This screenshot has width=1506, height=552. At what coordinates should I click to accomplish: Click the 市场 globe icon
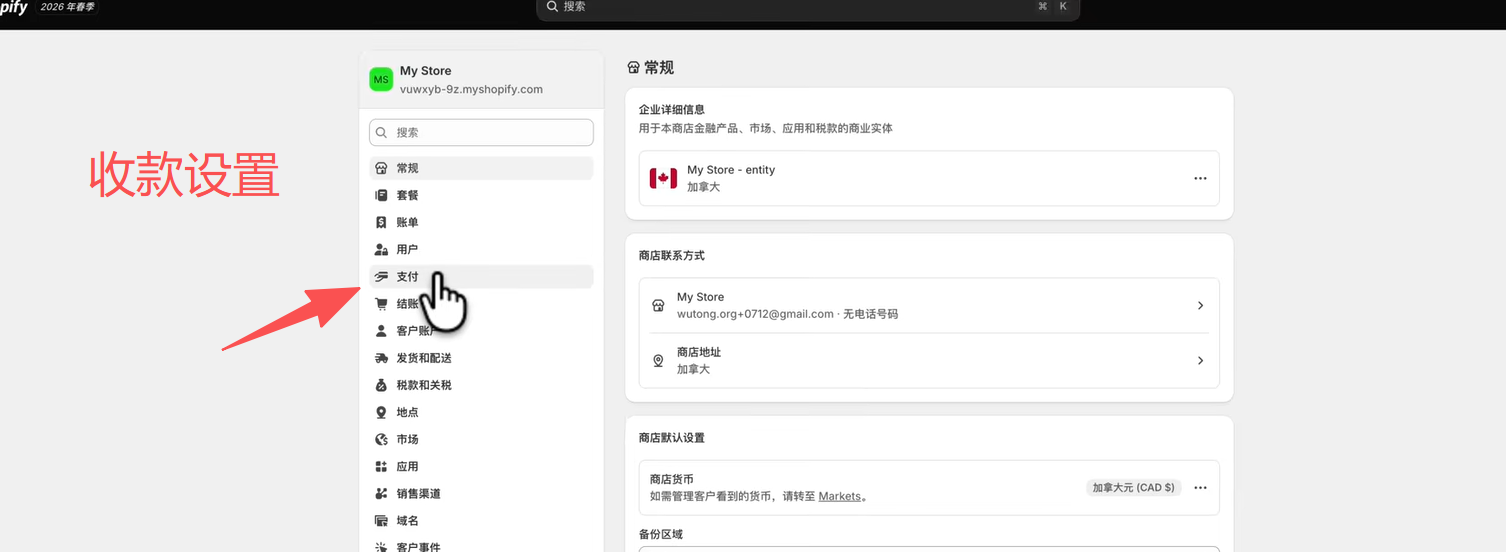(x=381, y=439)
